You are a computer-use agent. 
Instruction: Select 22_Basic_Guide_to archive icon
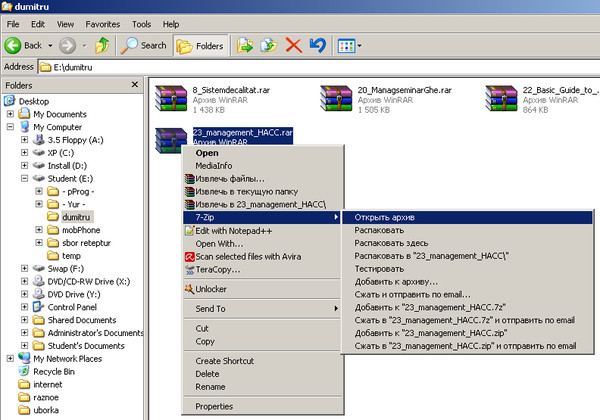coord(501,99)
